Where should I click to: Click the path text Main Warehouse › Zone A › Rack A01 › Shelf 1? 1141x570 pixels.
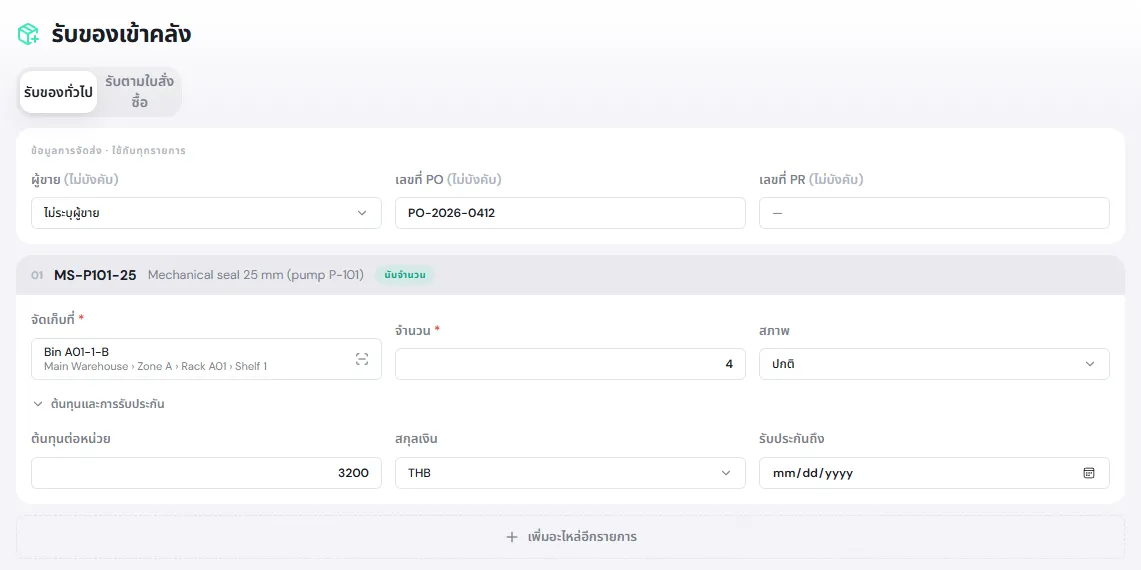pos(155,367)
